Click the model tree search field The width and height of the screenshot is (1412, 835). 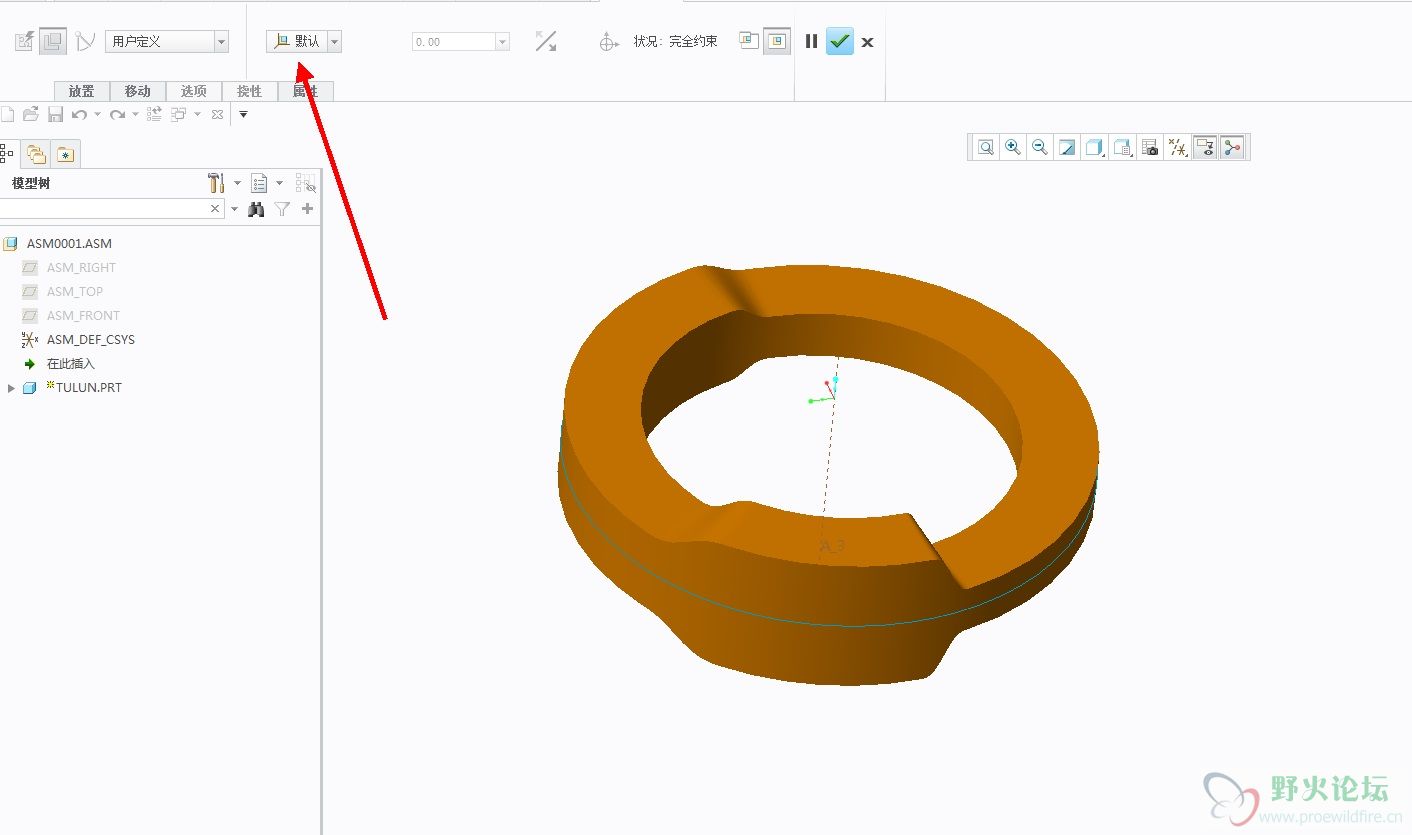pyautogui.click(x=102, y=209)
